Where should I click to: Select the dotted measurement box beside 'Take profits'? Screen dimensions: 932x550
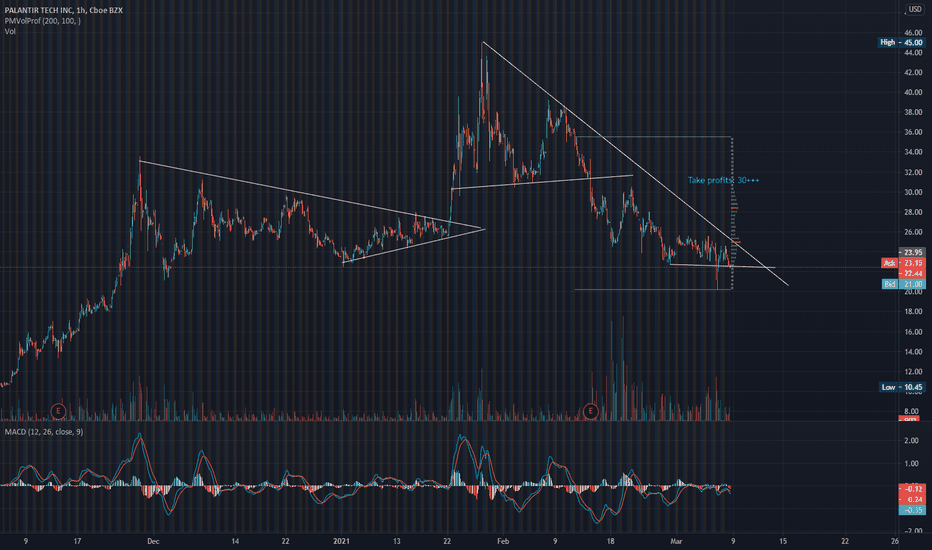(x=732, y=213)
